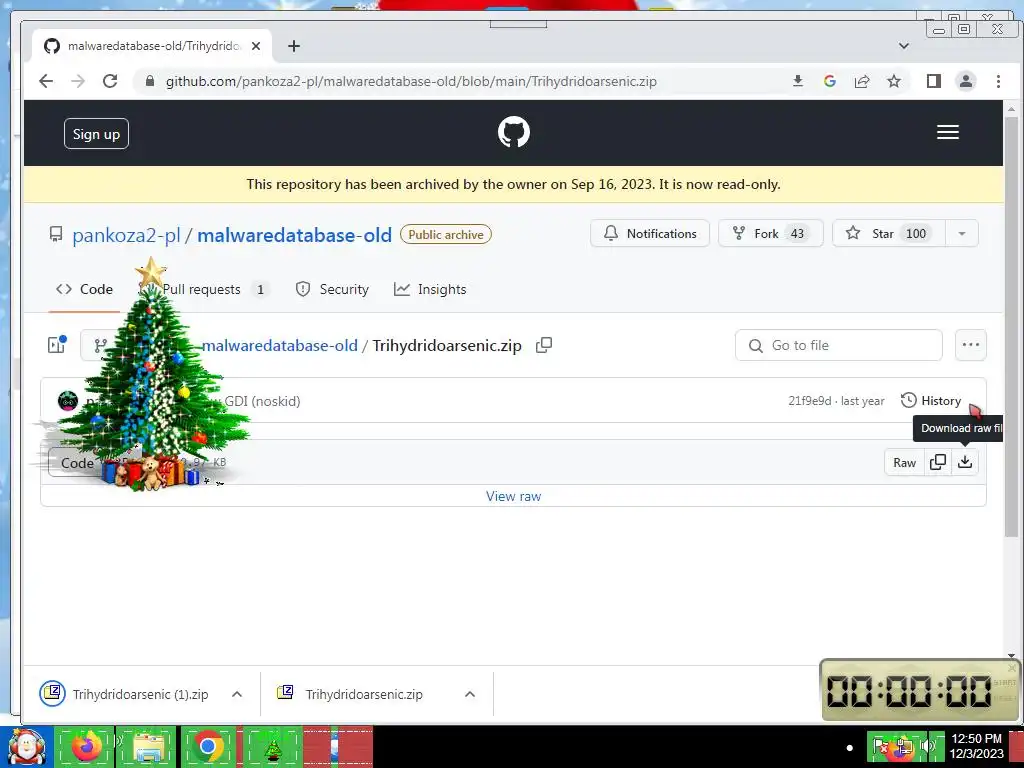
Task: Open the Chrome profile avatar
Action: 966,81
